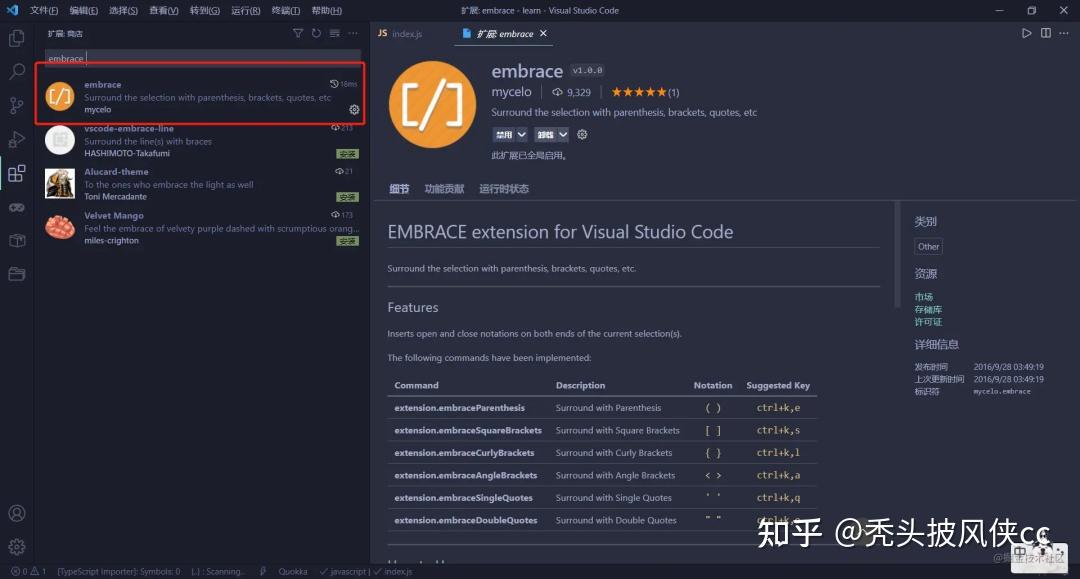Expand the 卸载 uninstall dropdown arrow
The width and height of the screenshot is (1080, 579).
(563, 134)
